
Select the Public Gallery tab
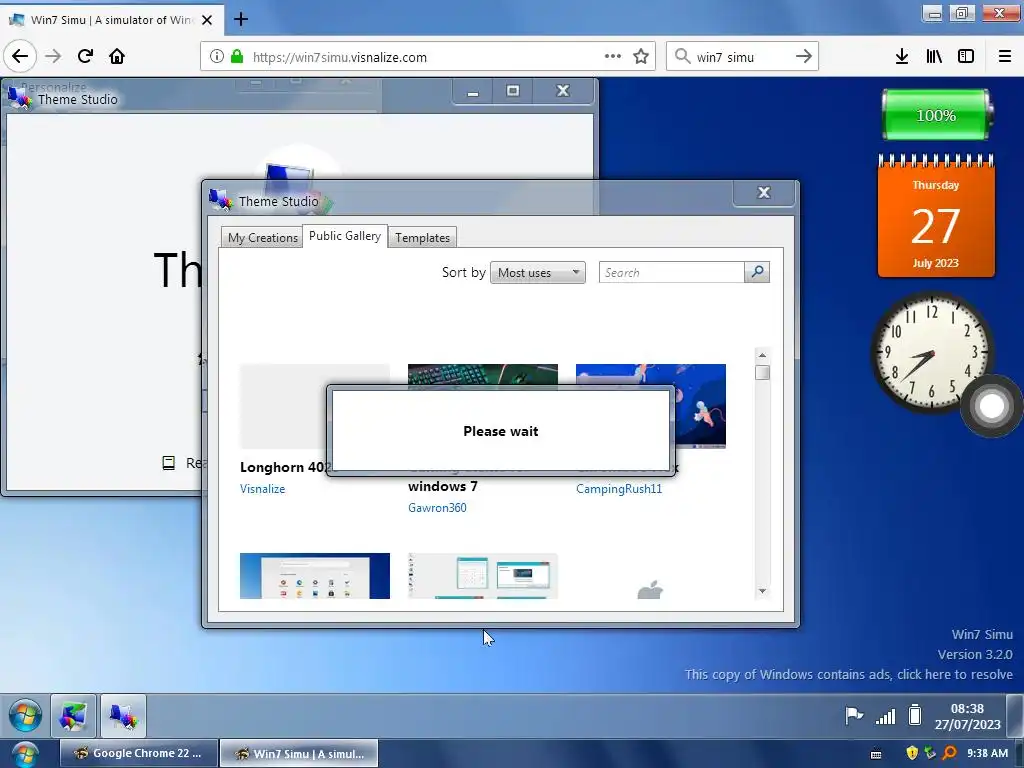[345, 236]
